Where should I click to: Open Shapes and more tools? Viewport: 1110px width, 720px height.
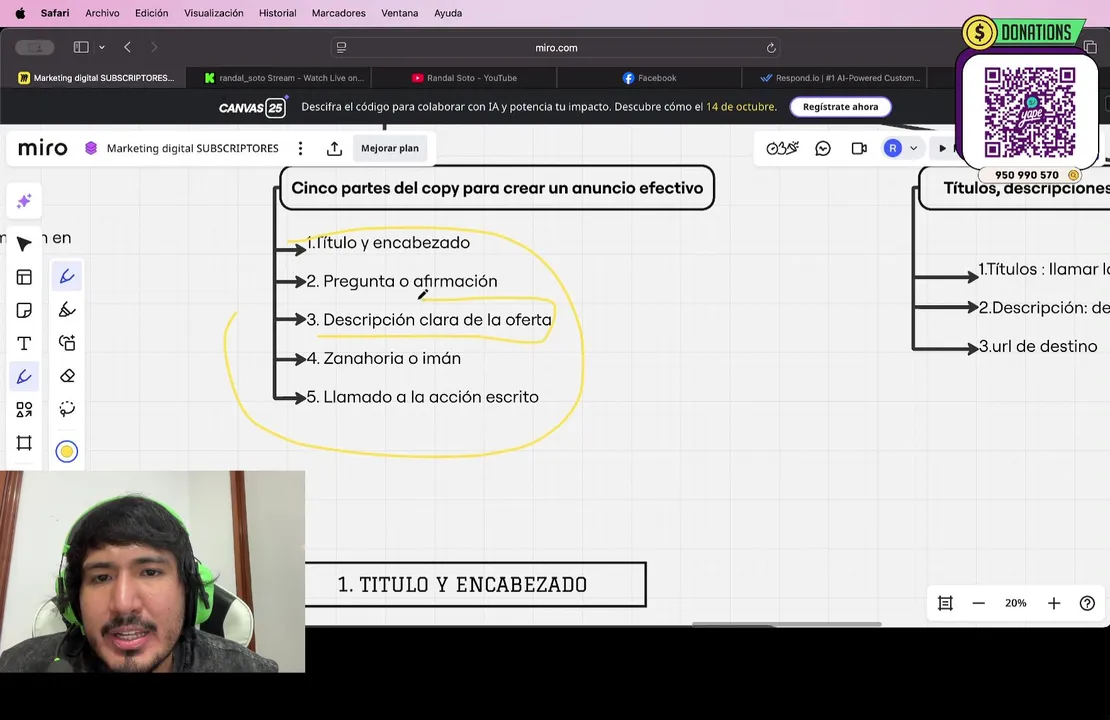click(x=24, y=409)
